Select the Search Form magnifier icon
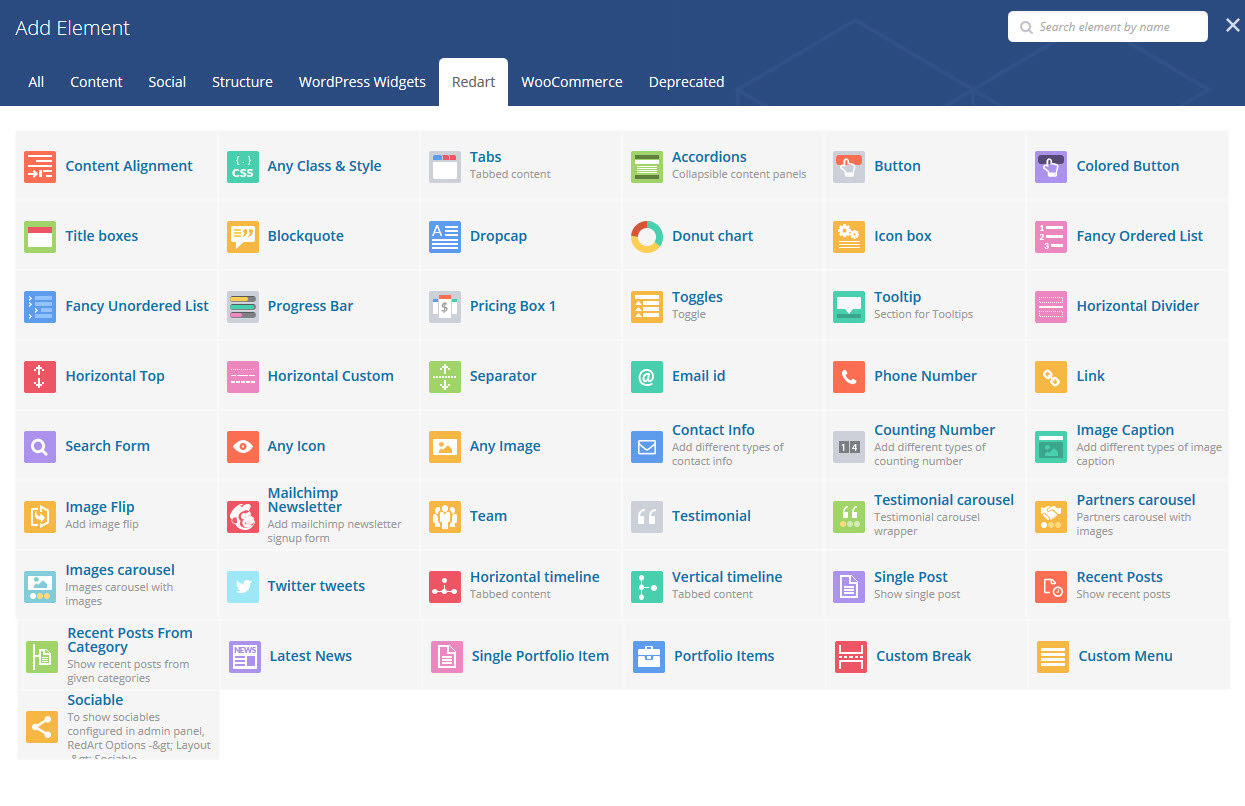Viewport: 1245px width, 806px height. pos(40,447)
